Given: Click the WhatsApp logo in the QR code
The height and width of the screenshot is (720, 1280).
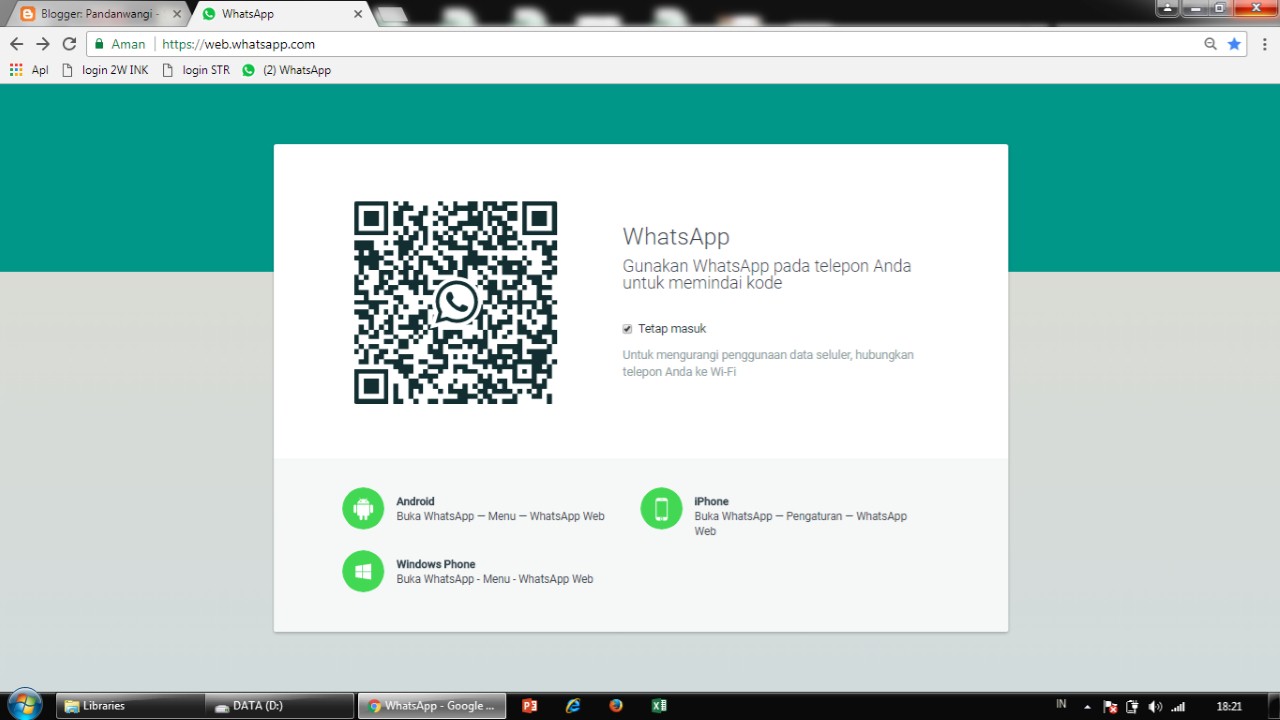Looking at the screenshot, I should (x=456, y=302).
